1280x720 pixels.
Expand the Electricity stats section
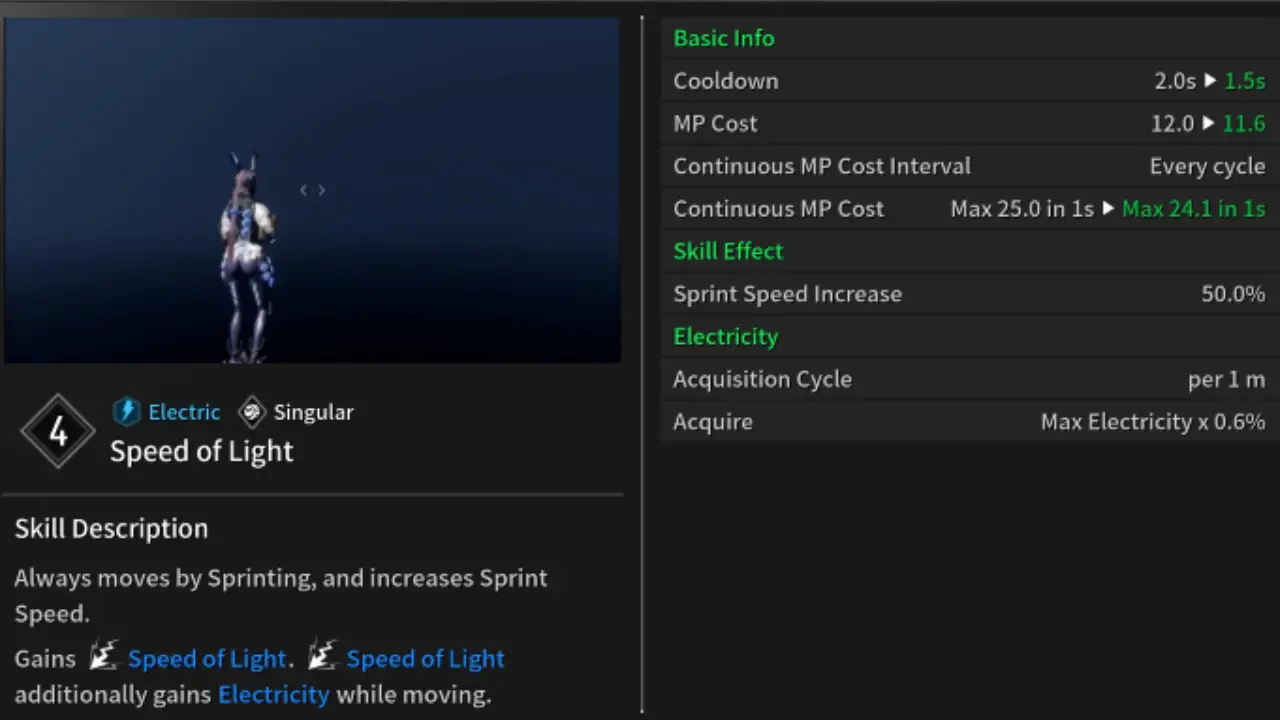point(725,336)
